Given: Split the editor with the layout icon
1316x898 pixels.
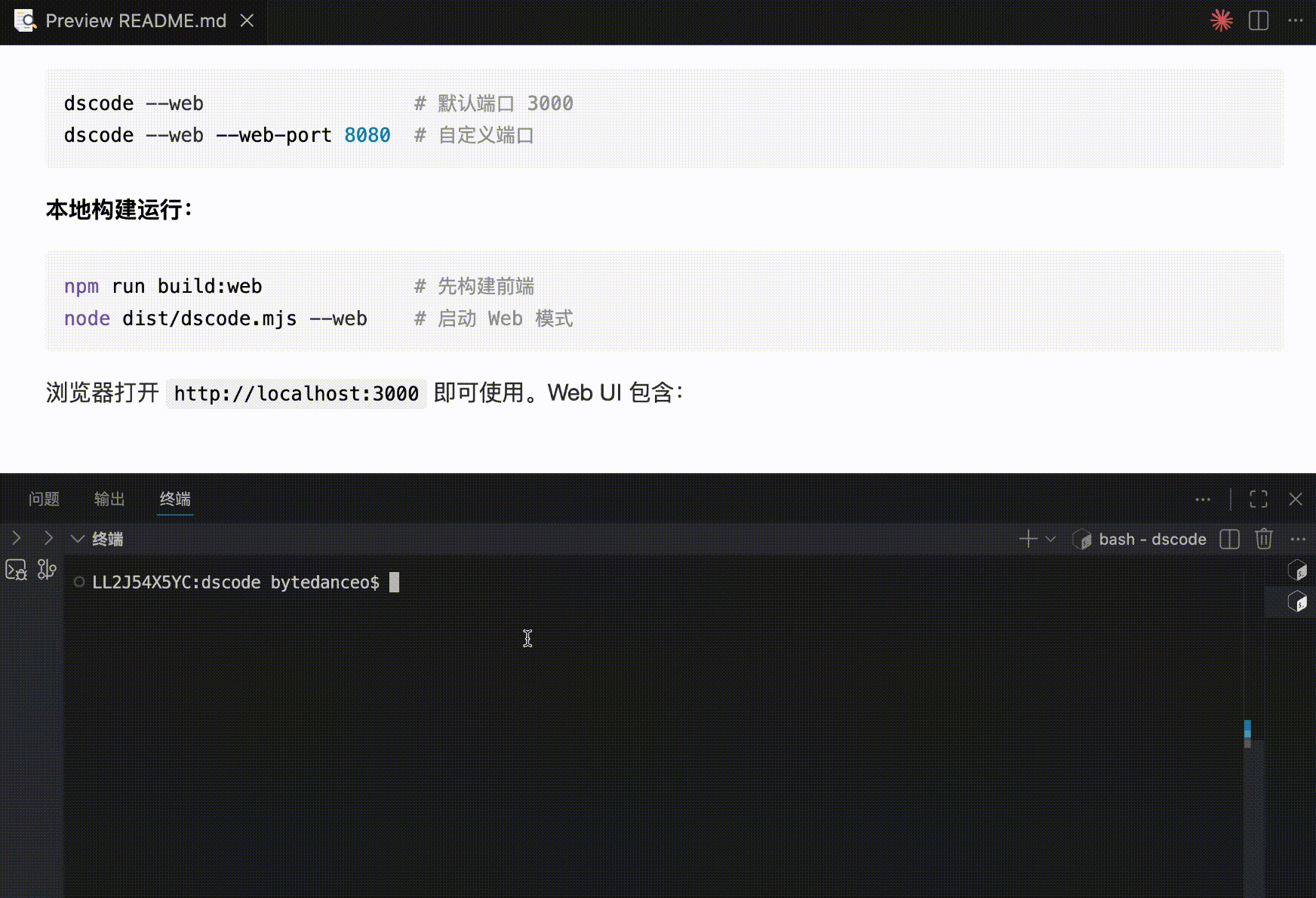Looking at the screenshot, I should [1259, 20].
